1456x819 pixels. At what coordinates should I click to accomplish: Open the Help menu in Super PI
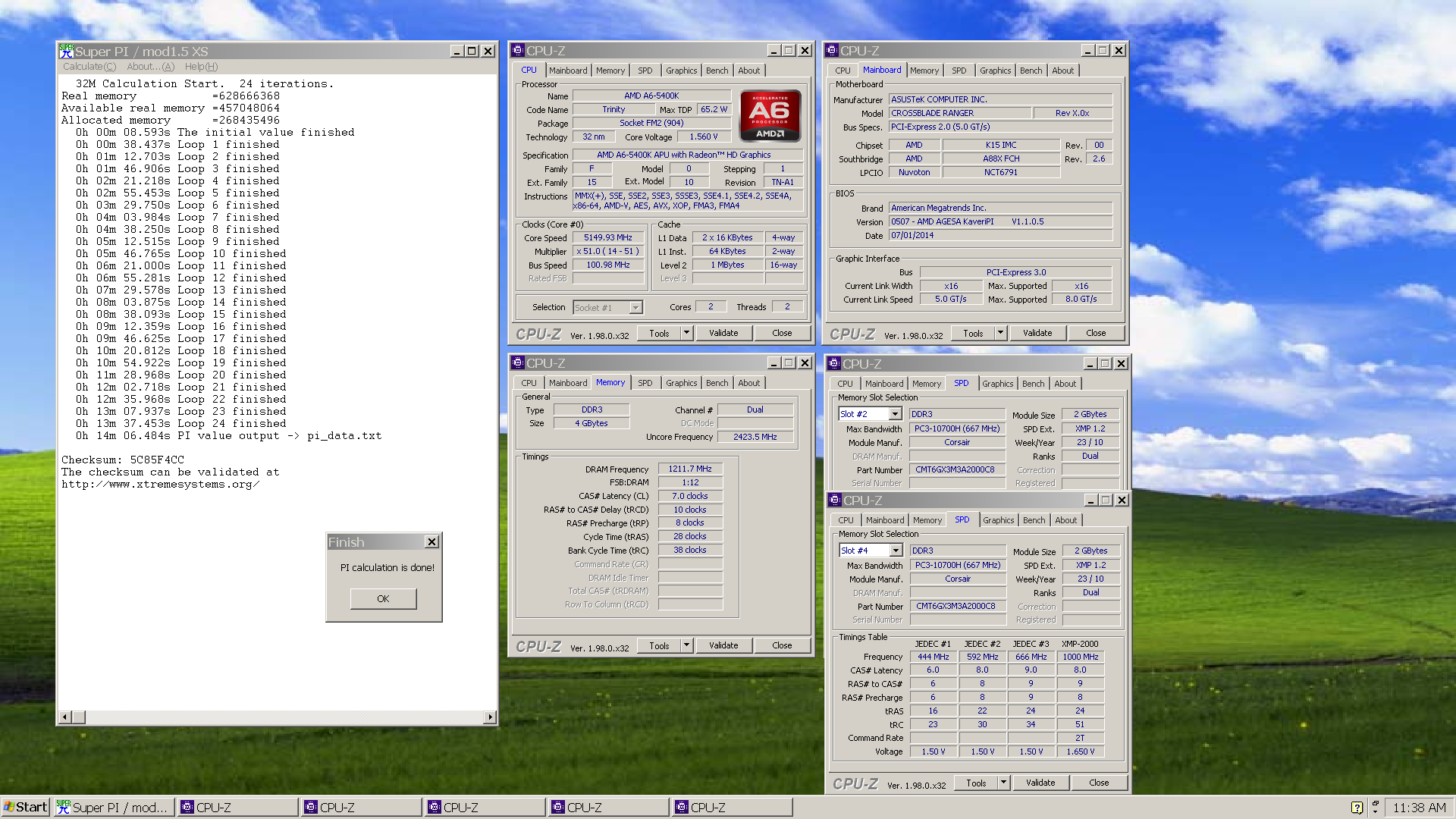(201, 67)
